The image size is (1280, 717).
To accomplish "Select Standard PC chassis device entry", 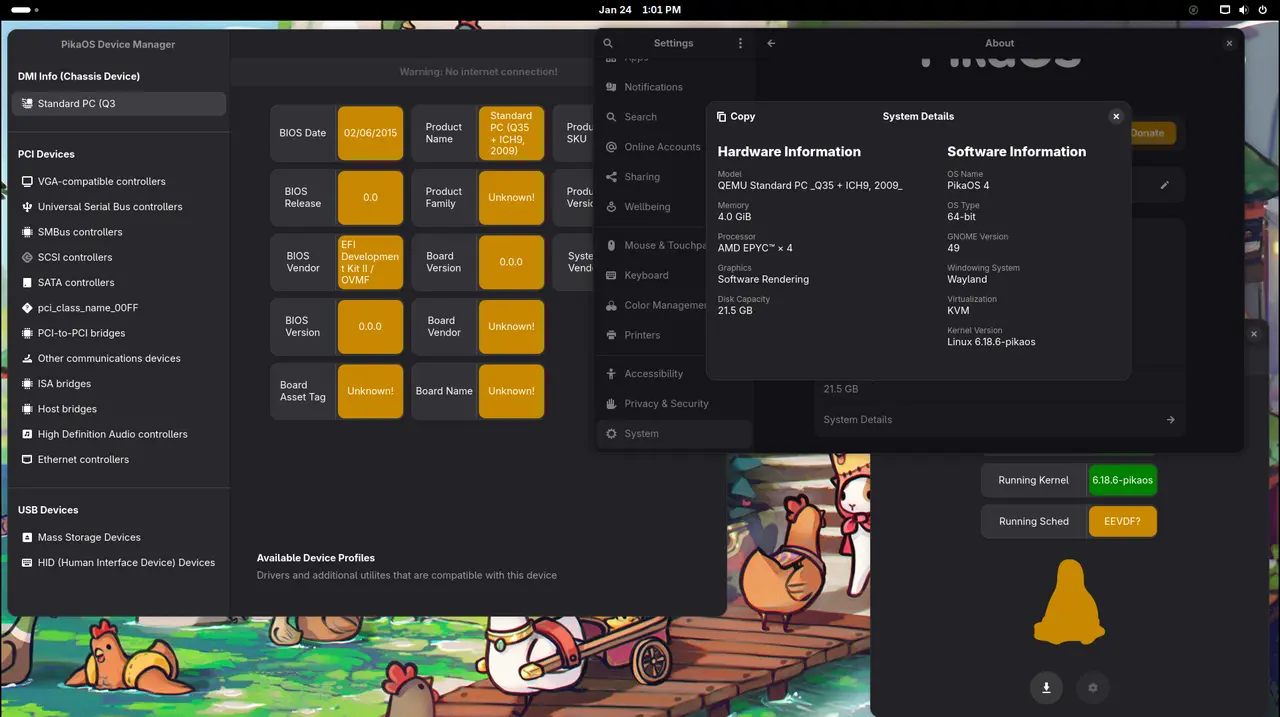I will pos(118,104).
